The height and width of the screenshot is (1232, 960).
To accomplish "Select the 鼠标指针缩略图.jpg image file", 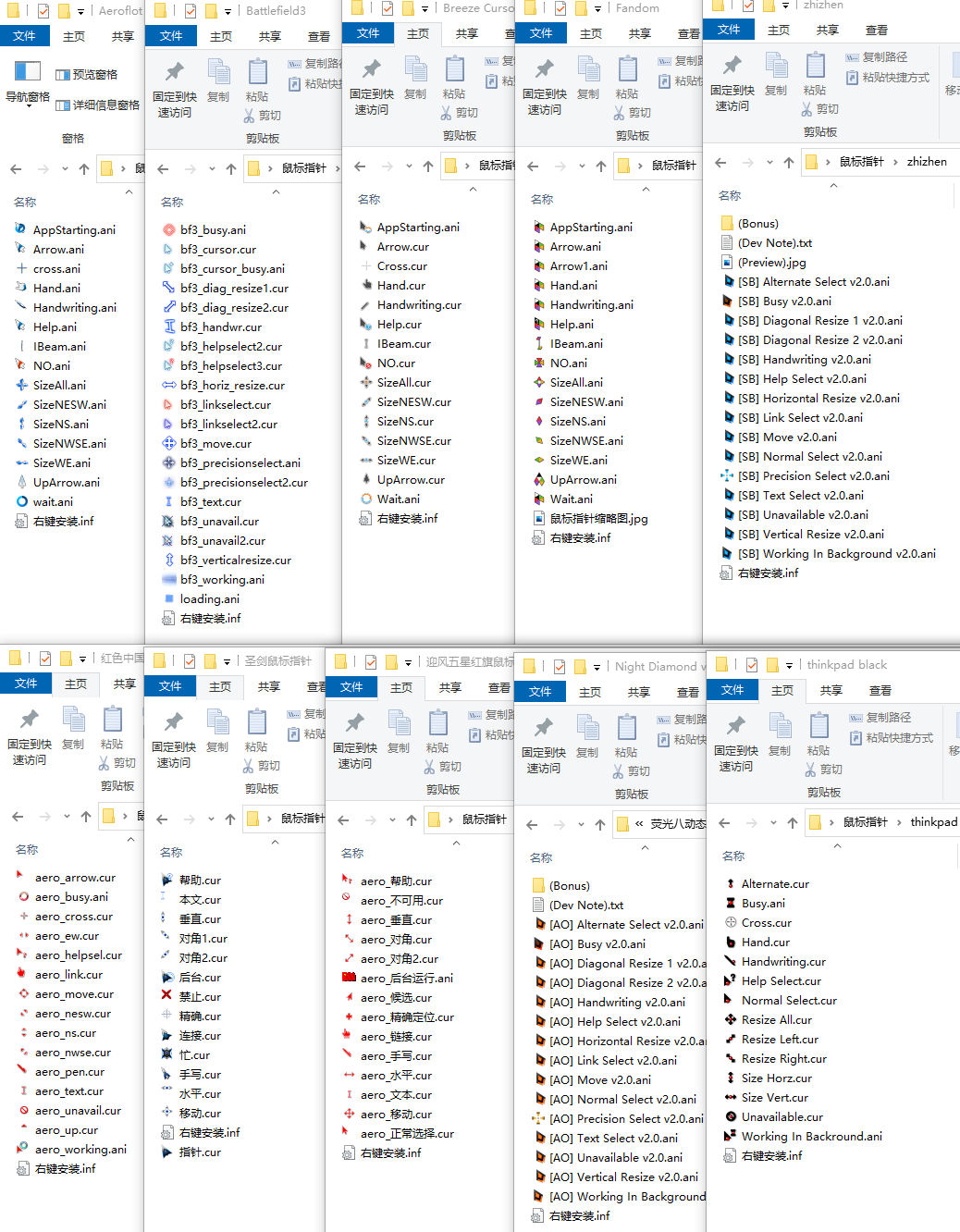I will coord(598,519).
